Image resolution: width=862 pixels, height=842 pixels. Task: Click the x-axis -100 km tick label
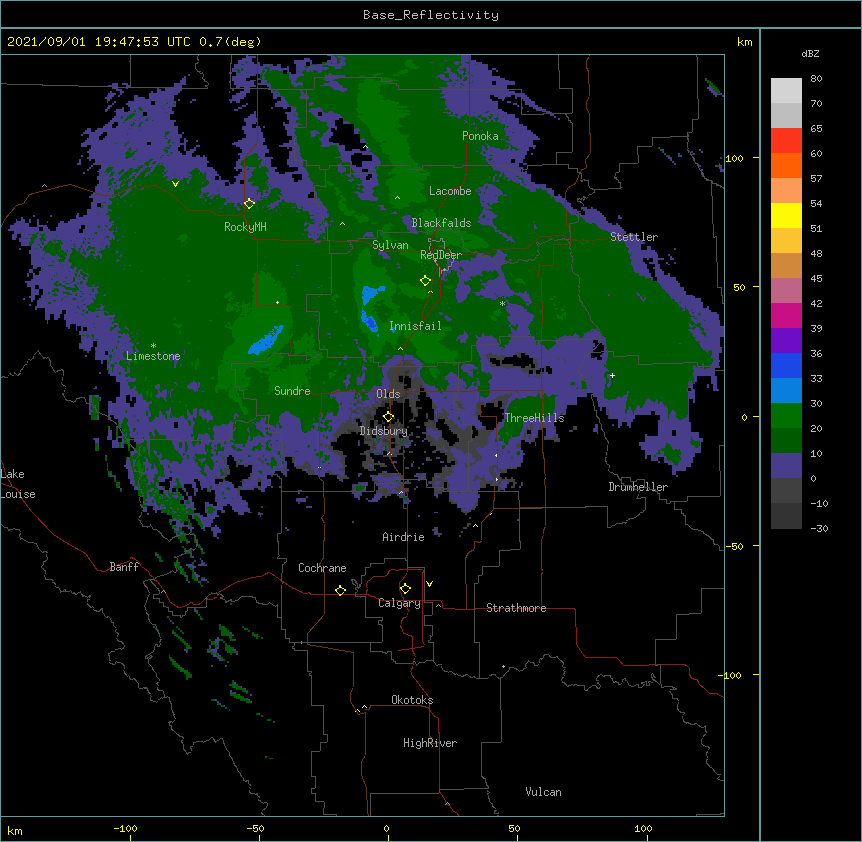click(125, 828)
